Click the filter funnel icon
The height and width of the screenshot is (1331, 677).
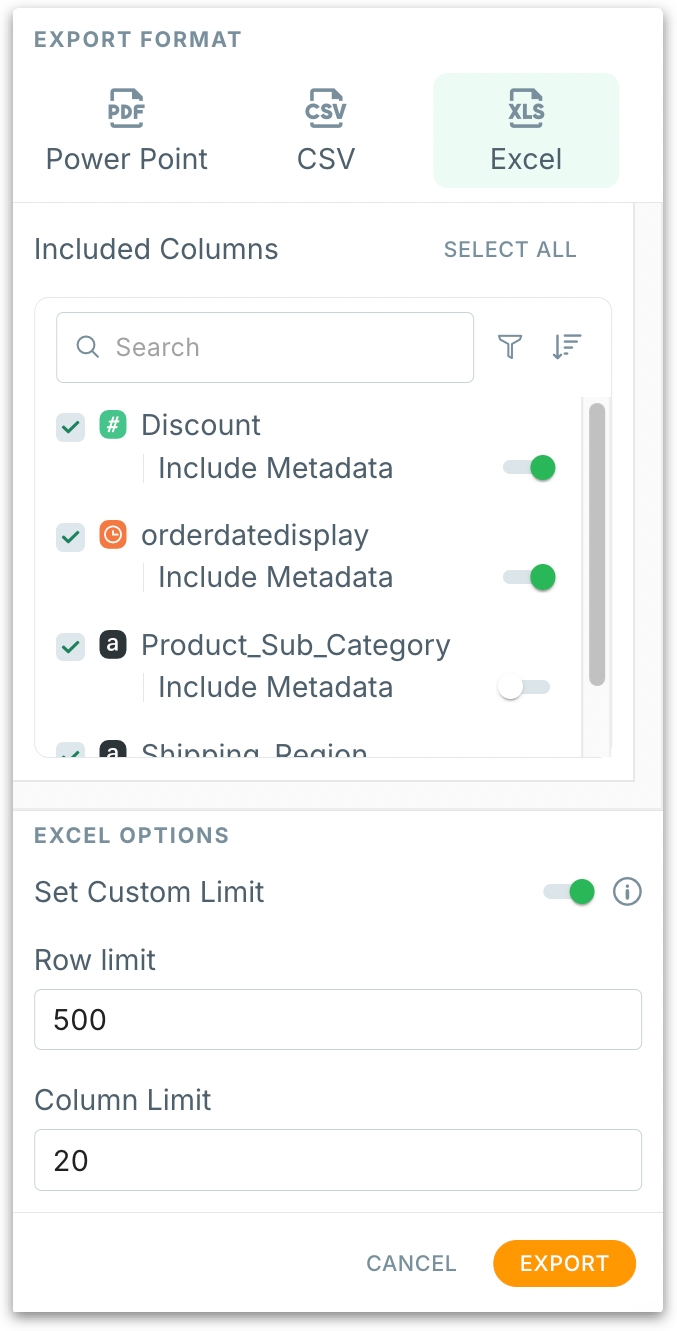[x=510, y=347]
